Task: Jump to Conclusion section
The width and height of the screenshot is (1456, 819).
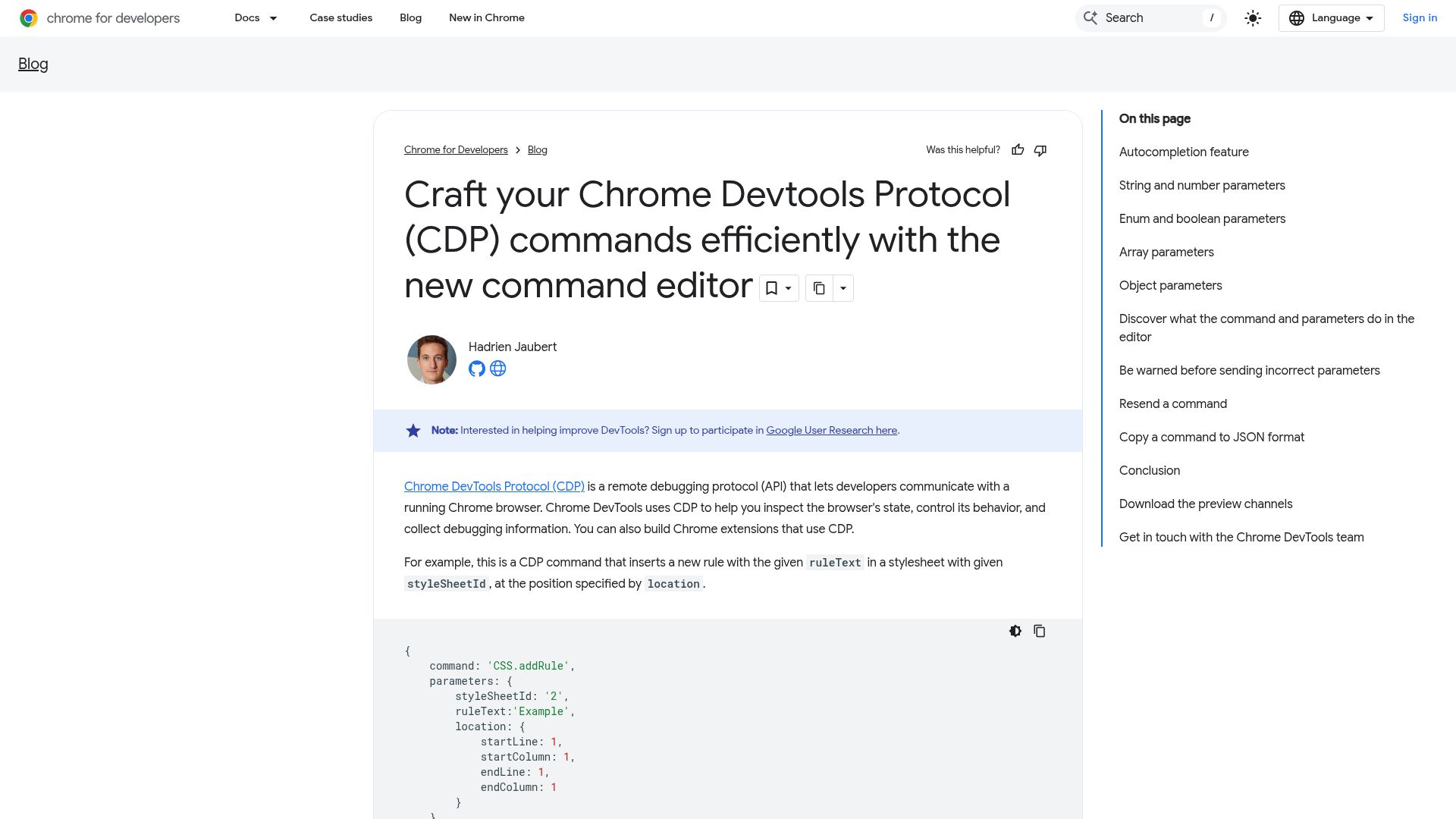Action: [1150, 471]
